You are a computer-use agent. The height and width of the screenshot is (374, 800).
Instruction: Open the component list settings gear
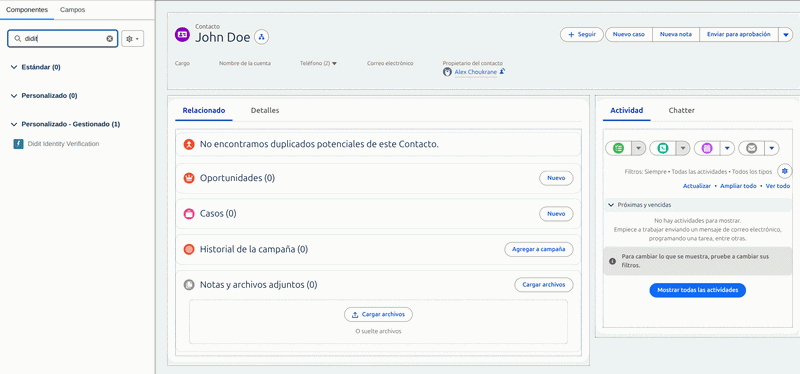pos(133,39)
